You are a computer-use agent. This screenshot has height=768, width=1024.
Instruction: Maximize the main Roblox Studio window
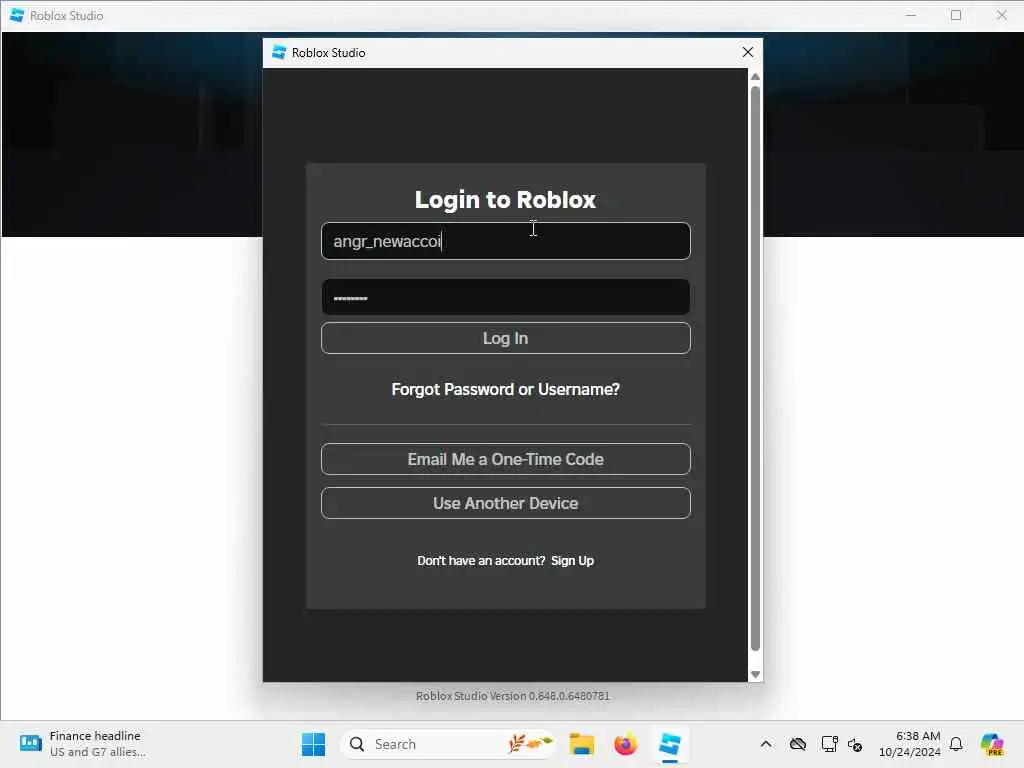(x=956, y=15)
